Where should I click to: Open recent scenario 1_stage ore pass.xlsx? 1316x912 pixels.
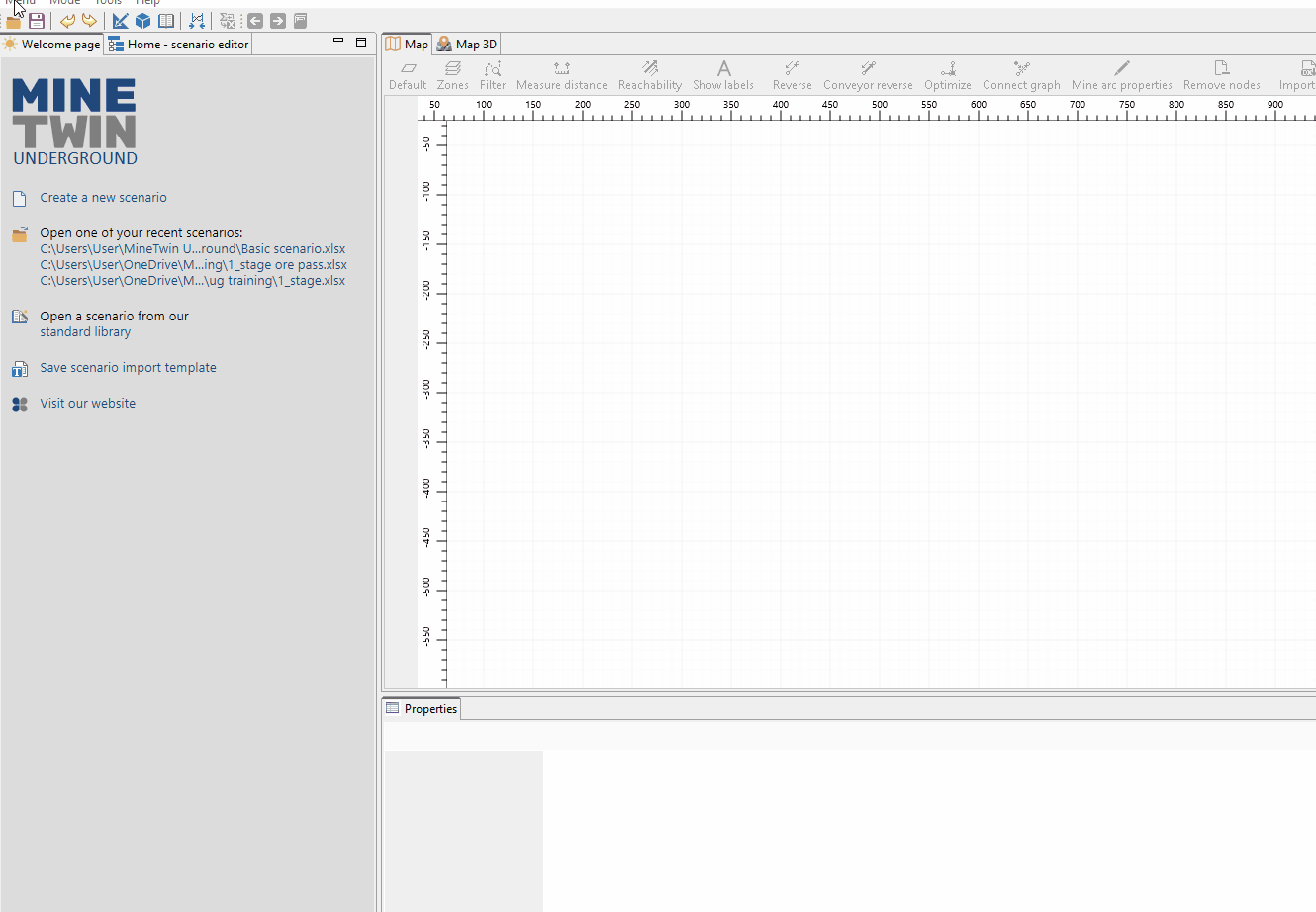tap(194, 265)
